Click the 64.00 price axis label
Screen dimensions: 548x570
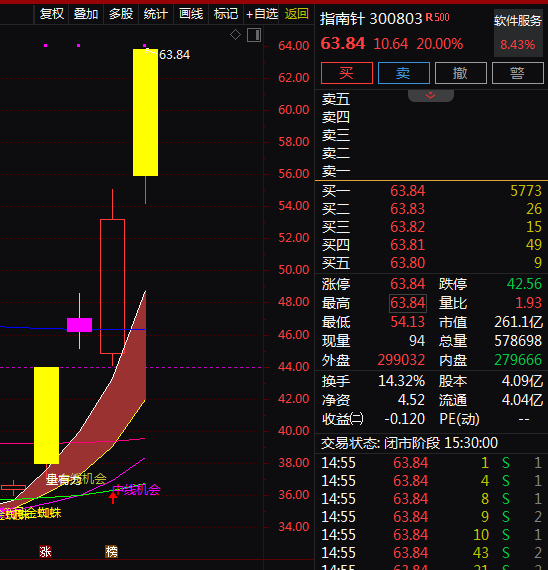point(293,46)
